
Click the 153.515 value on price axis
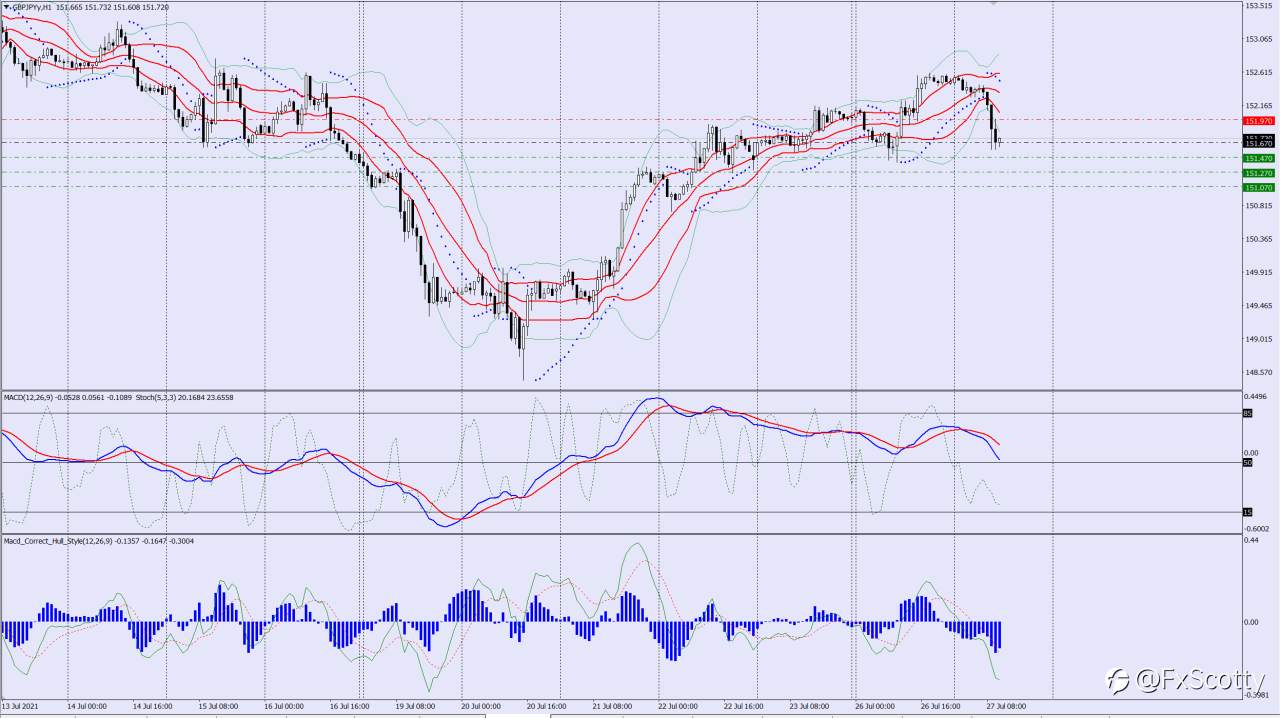1259,6
